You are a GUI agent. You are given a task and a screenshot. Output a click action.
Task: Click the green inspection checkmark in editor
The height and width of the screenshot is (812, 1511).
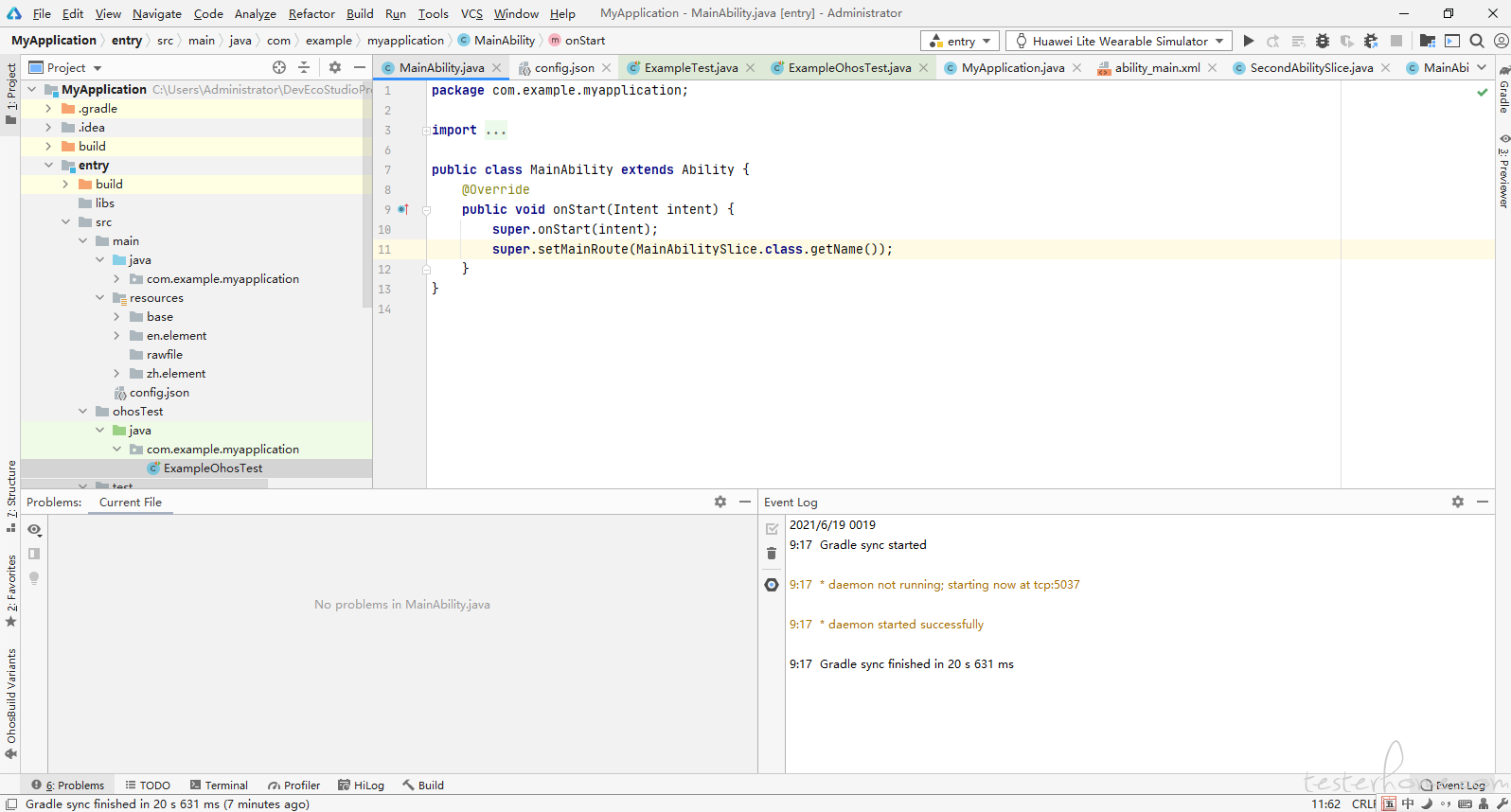1483,92
